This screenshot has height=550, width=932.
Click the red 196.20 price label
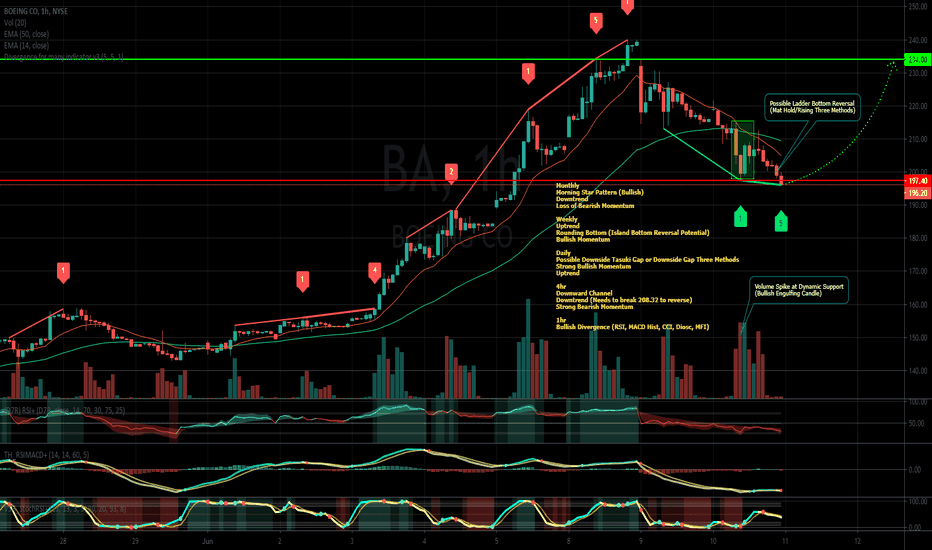coord(917,193)
